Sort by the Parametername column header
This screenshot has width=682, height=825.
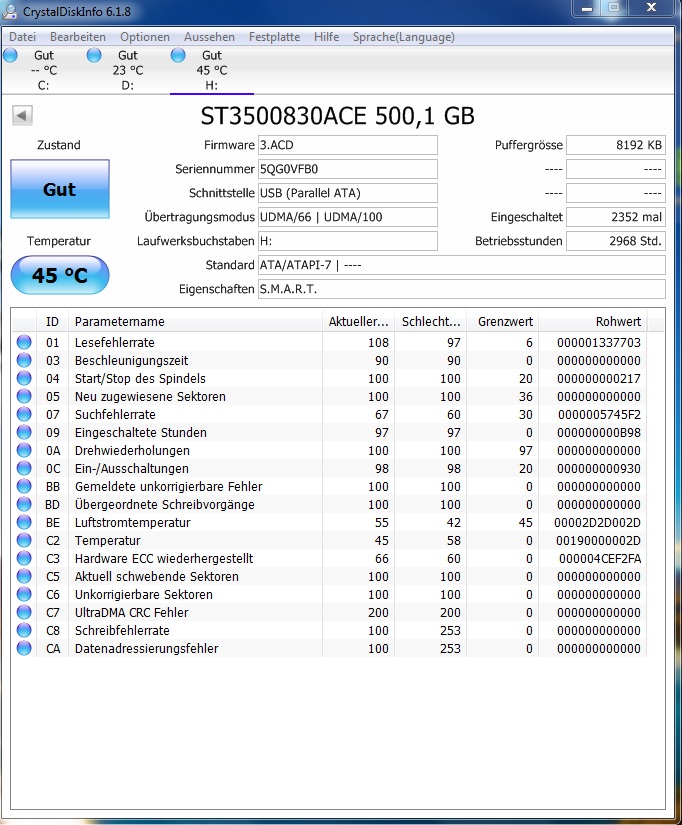tap(195, 321)
